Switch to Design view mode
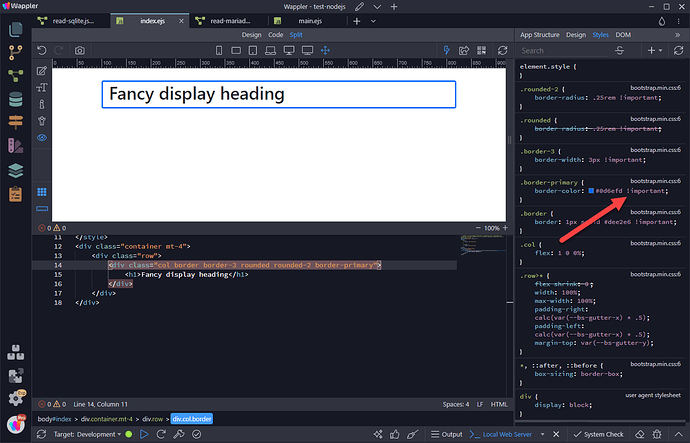690x443 pixels. 251,35
